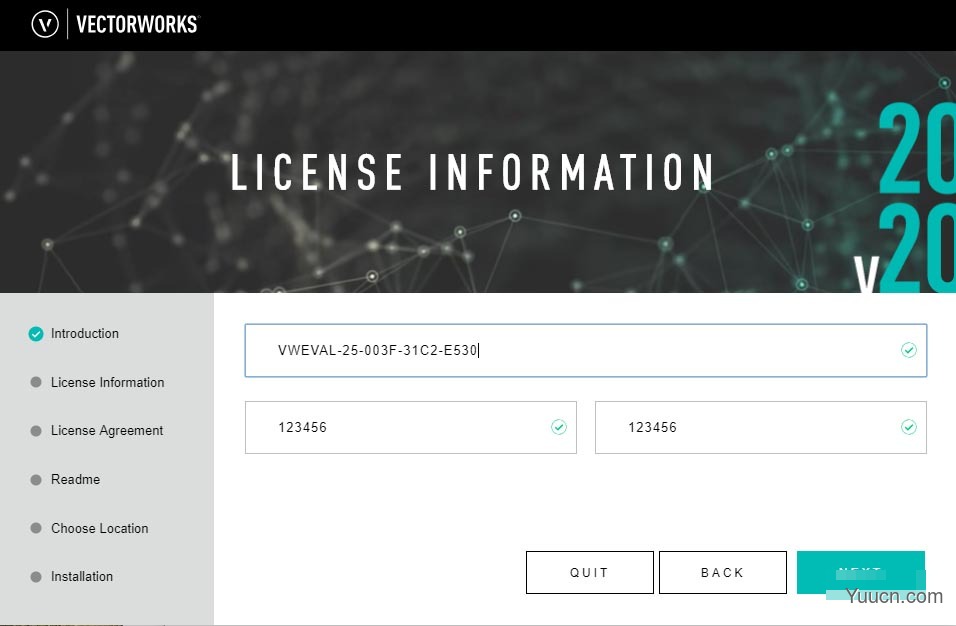Focus the serial number input field

coord(585,350)
